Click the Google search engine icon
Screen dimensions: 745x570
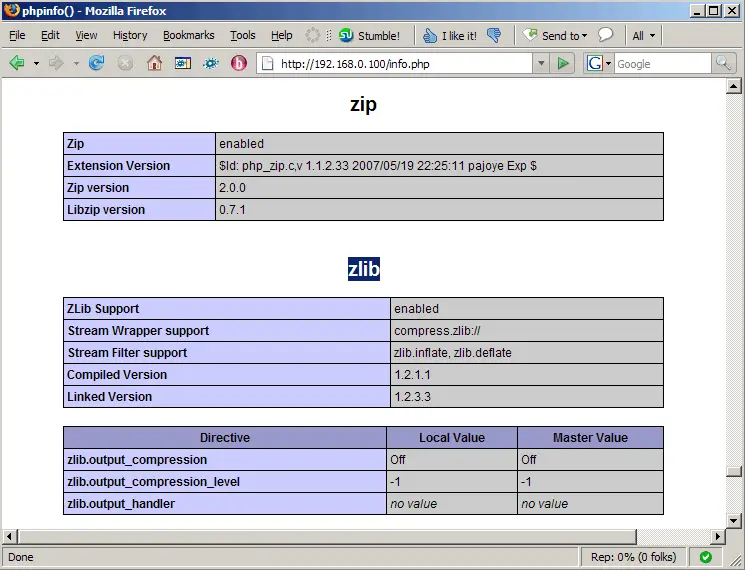(x=594, y=63)
